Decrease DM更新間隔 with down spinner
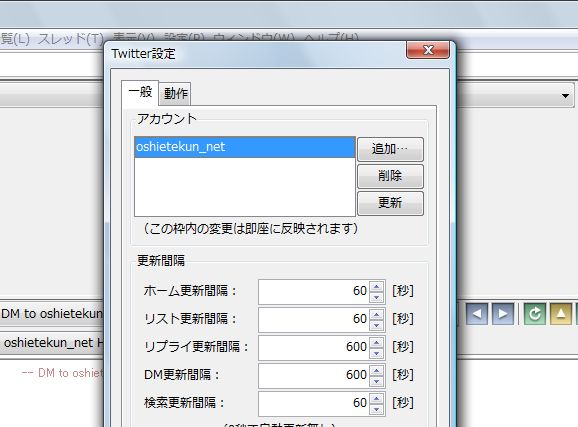 click(376, 381)
